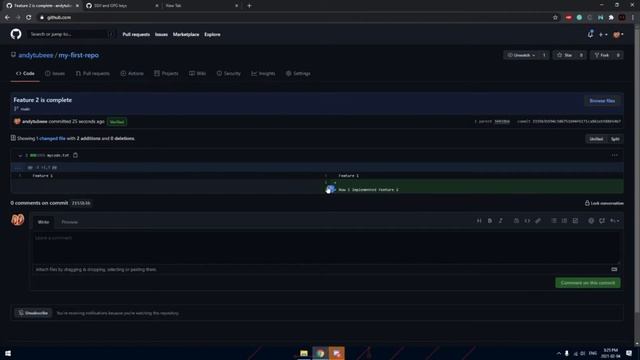Switch to the repository Pull requests tab
640x360 pixels.
point(93,73)
